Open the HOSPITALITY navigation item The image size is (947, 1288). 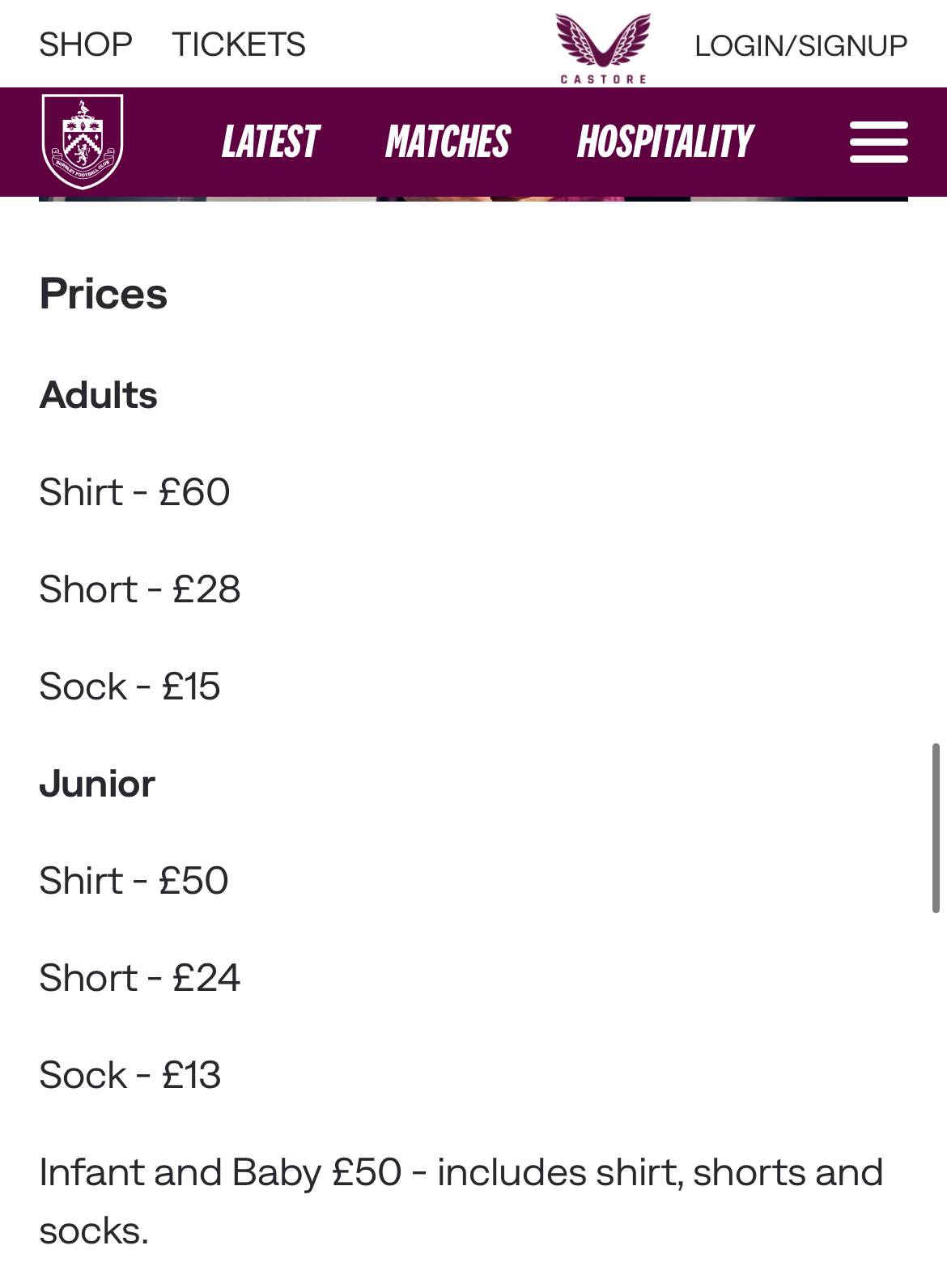tap(665, 142)
